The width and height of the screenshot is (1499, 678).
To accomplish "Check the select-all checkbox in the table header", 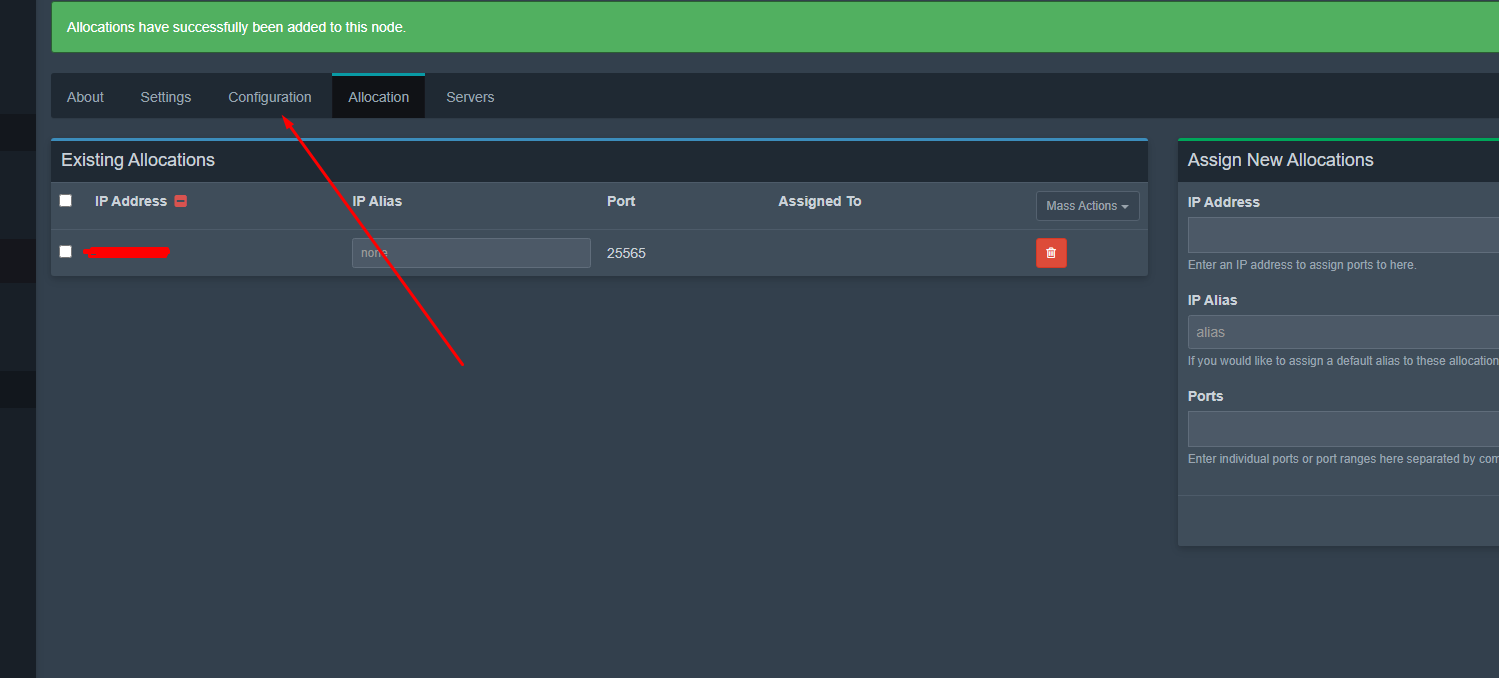I will coord(66,200).
